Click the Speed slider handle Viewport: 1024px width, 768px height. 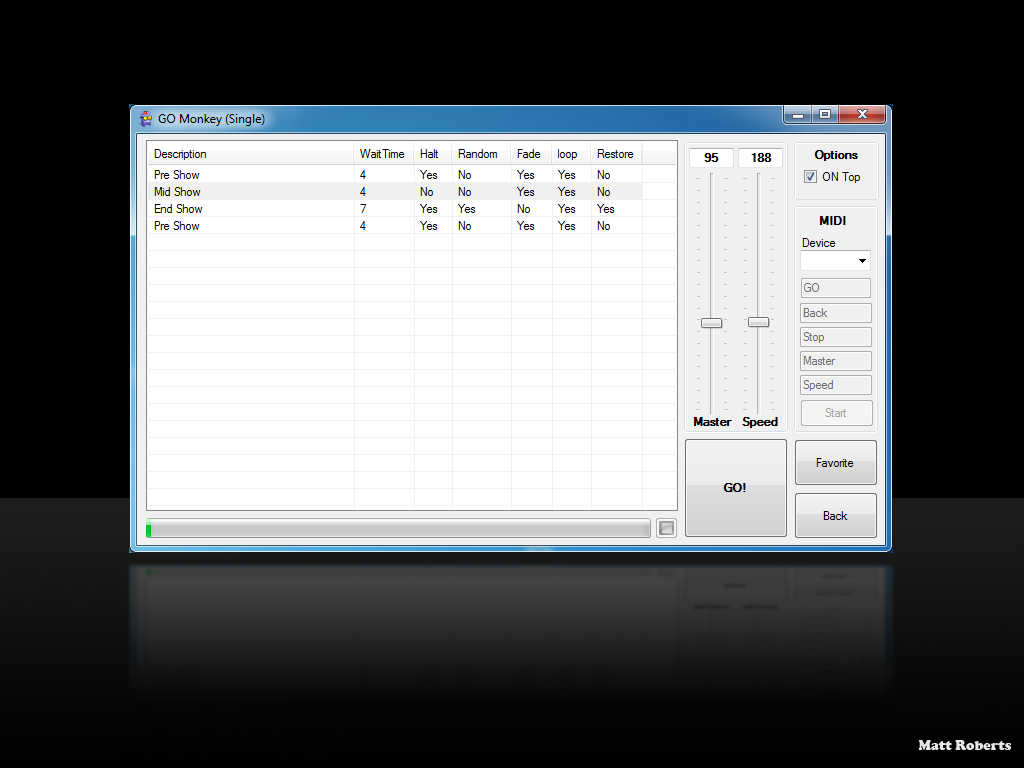759,322
